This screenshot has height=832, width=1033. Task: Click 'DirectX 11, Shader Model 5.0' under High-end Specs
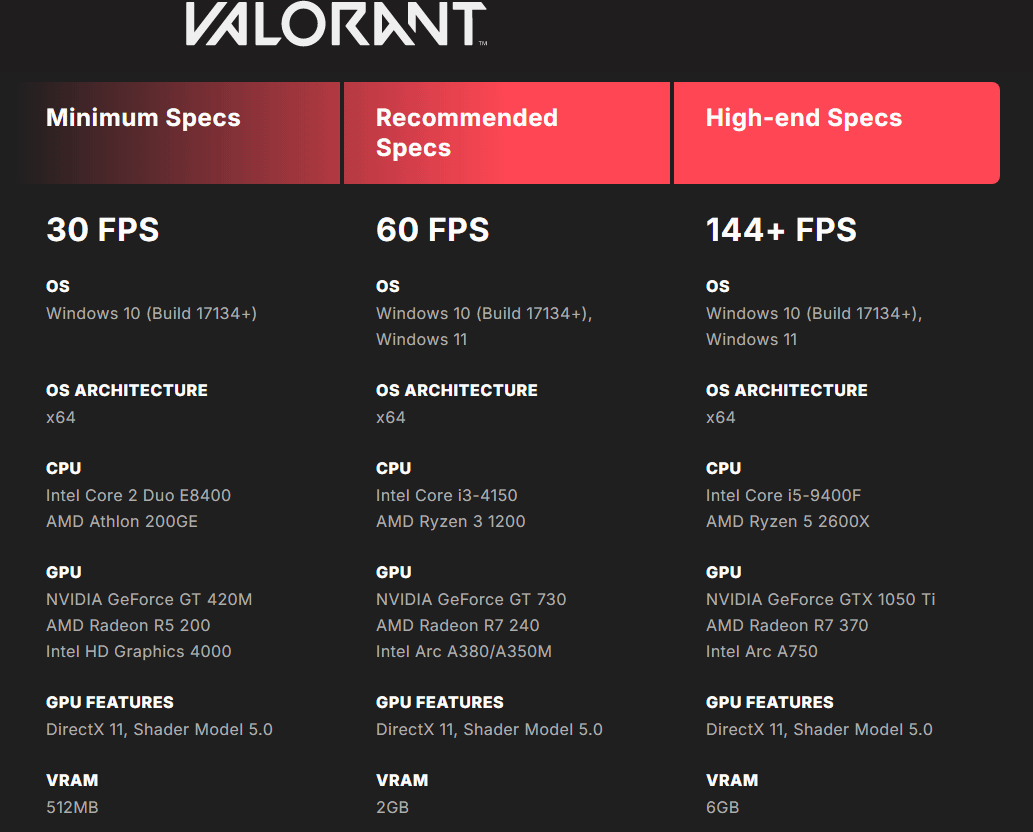point(820,730)
